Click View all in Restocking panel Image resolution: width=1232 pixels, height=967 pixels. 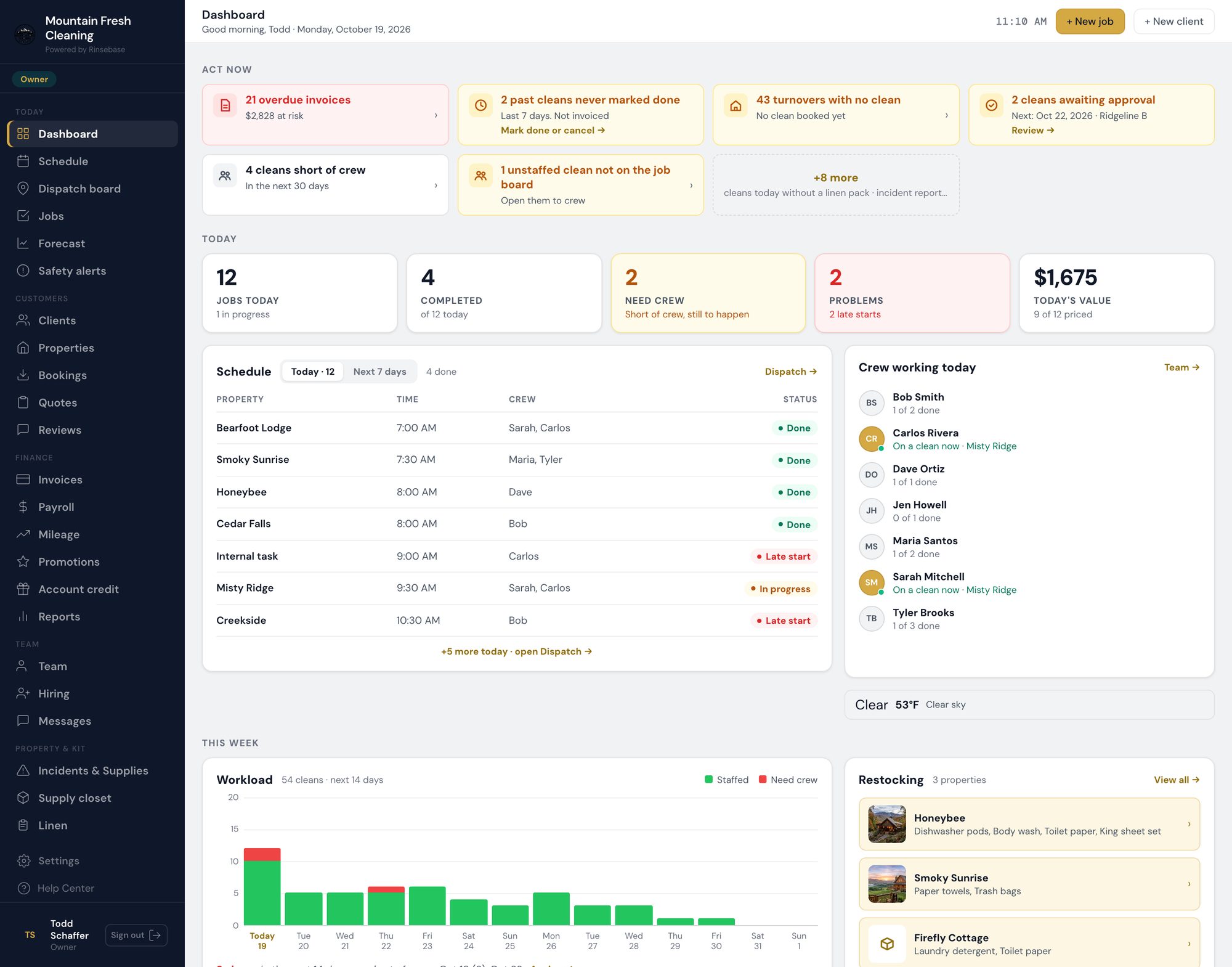tap(1177, 780)
